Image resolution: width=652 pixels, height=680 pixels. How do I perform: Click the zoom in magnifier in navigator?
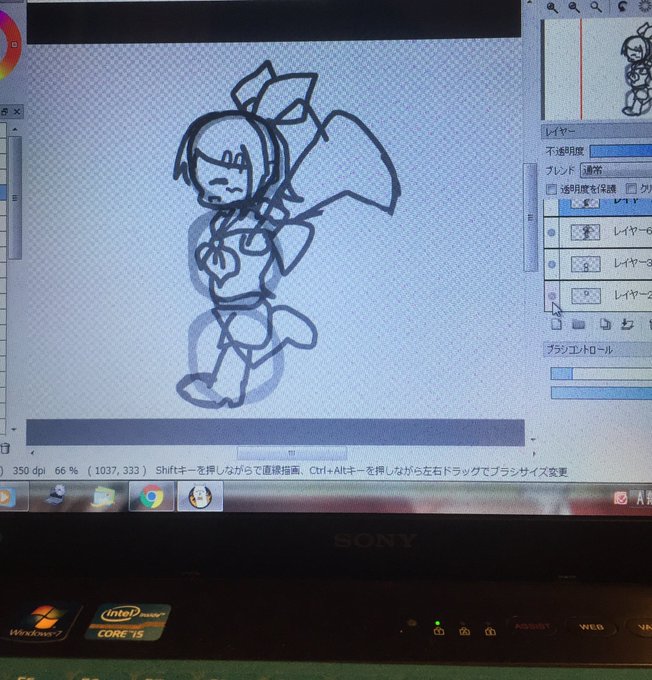click(x=552, y=8)
